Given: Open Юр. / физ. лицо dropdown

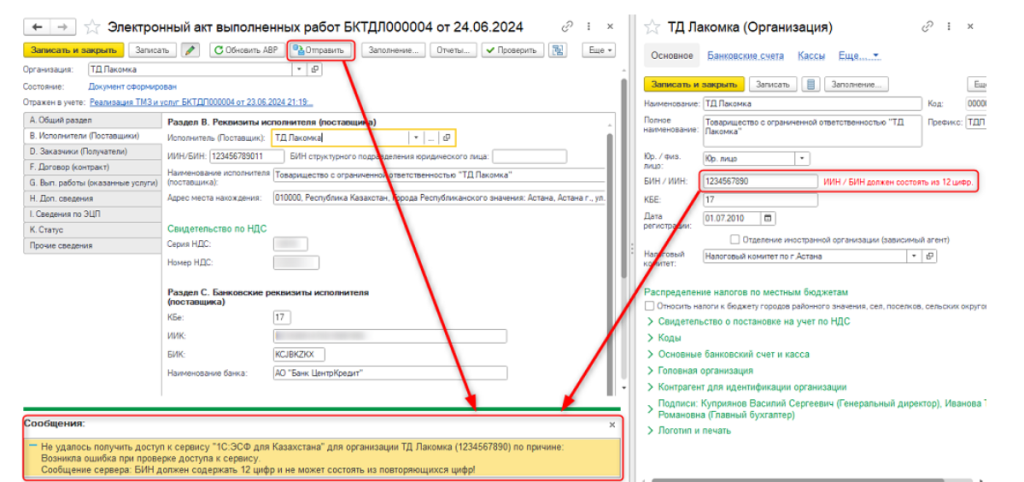Looking at the screenshot, I should coord(803,158).
